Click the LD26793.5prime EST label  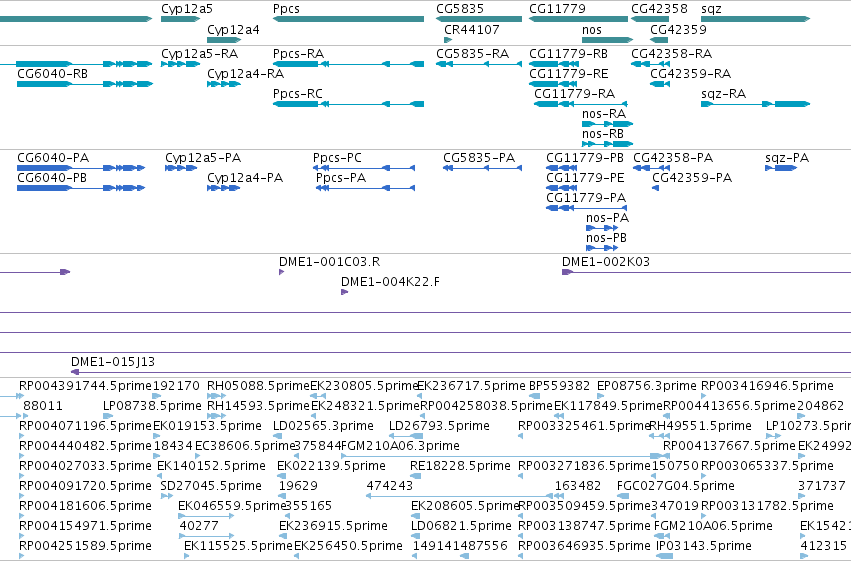pos(440,426)
